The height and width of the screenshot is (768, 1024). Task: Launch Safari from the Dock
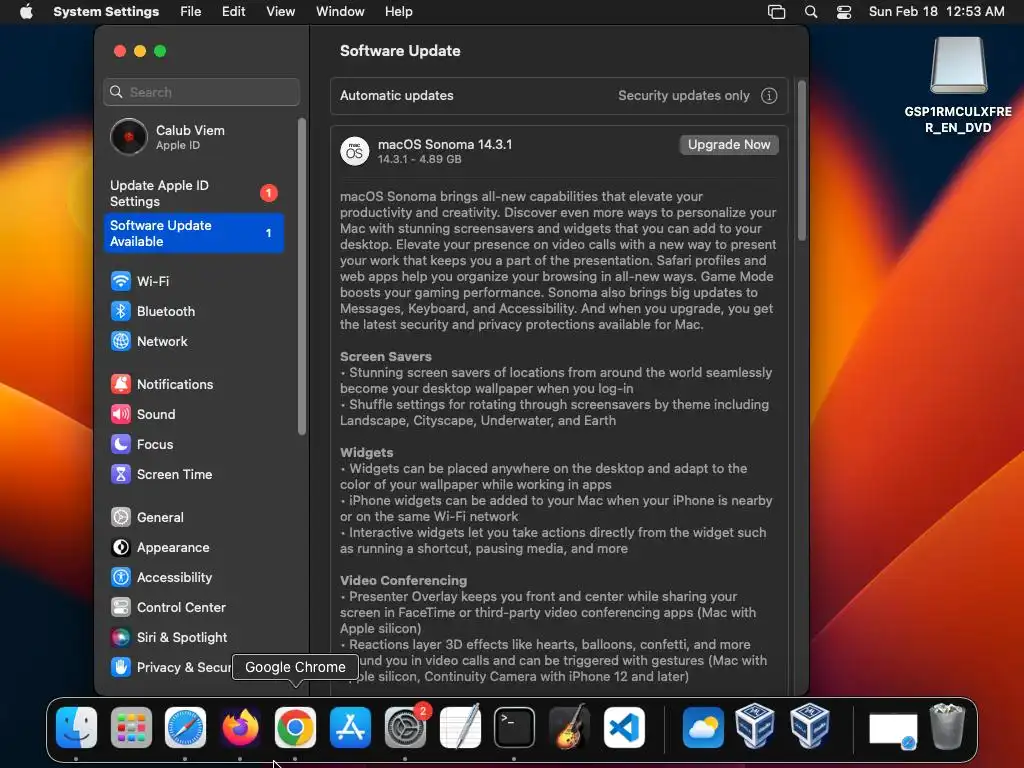click(185, 728)
